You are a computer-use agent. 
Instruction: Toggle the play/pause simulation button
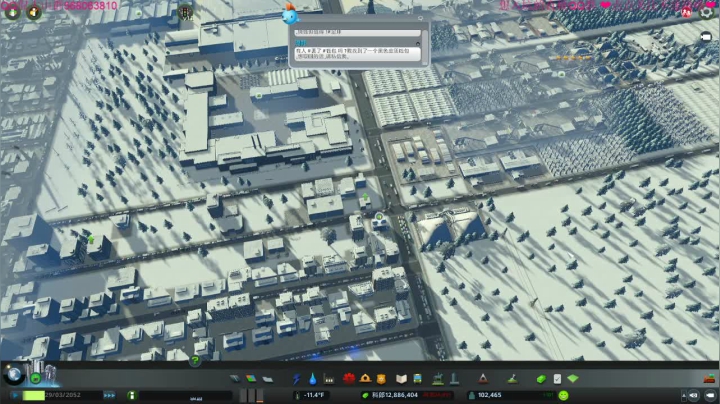[15, 395]
